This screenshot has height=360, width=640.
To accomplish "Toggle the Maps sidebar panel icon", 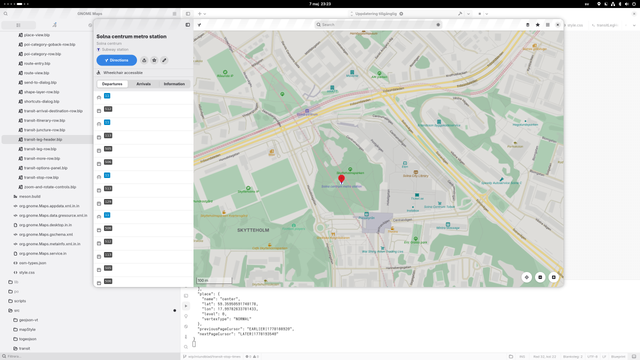I will (188, 25).
